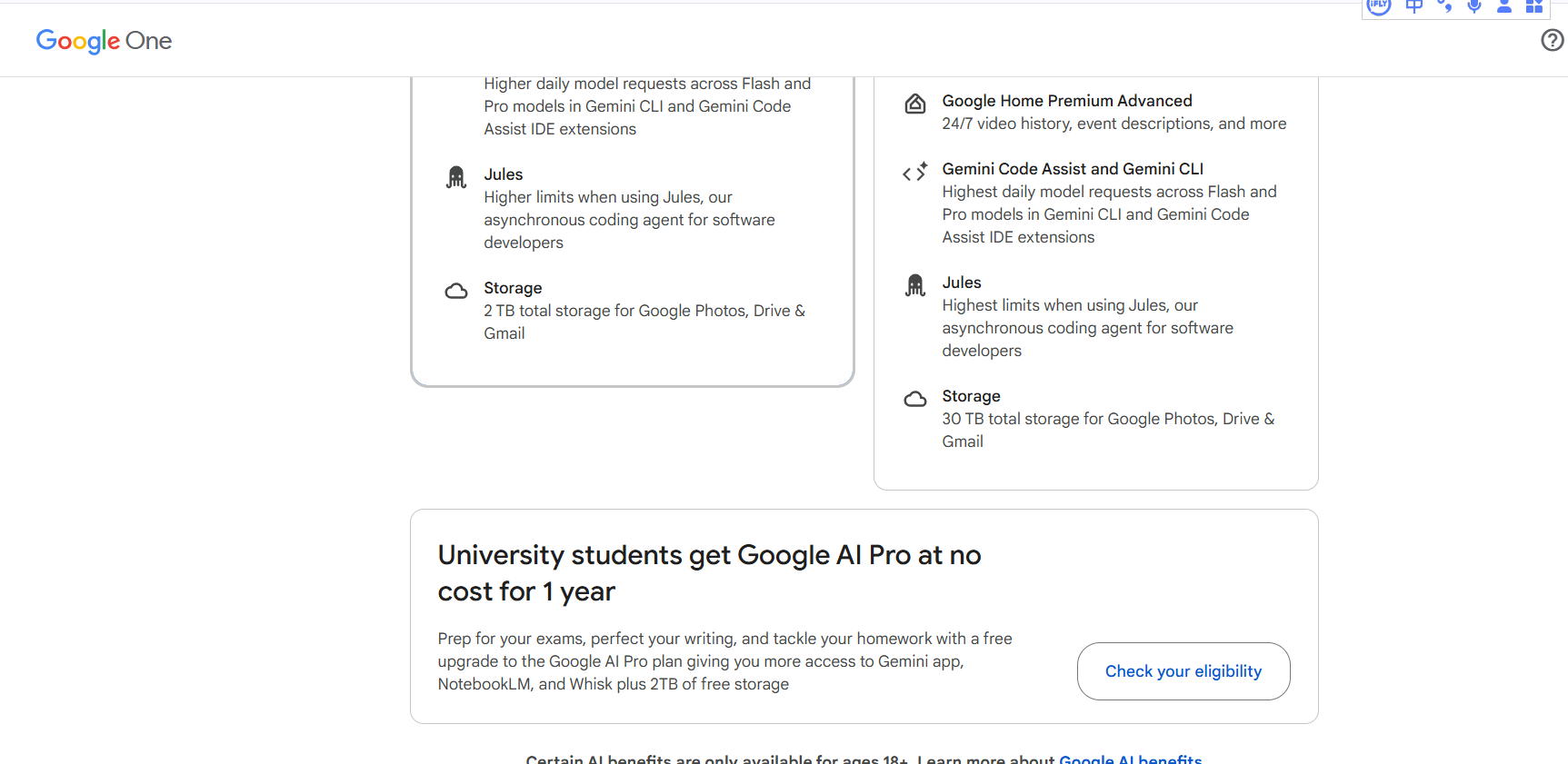Click the Gemini Code Assist code icon
The width and height of the screenshot is (1568, 764).
pyautogui.click(x=915, y=172)
